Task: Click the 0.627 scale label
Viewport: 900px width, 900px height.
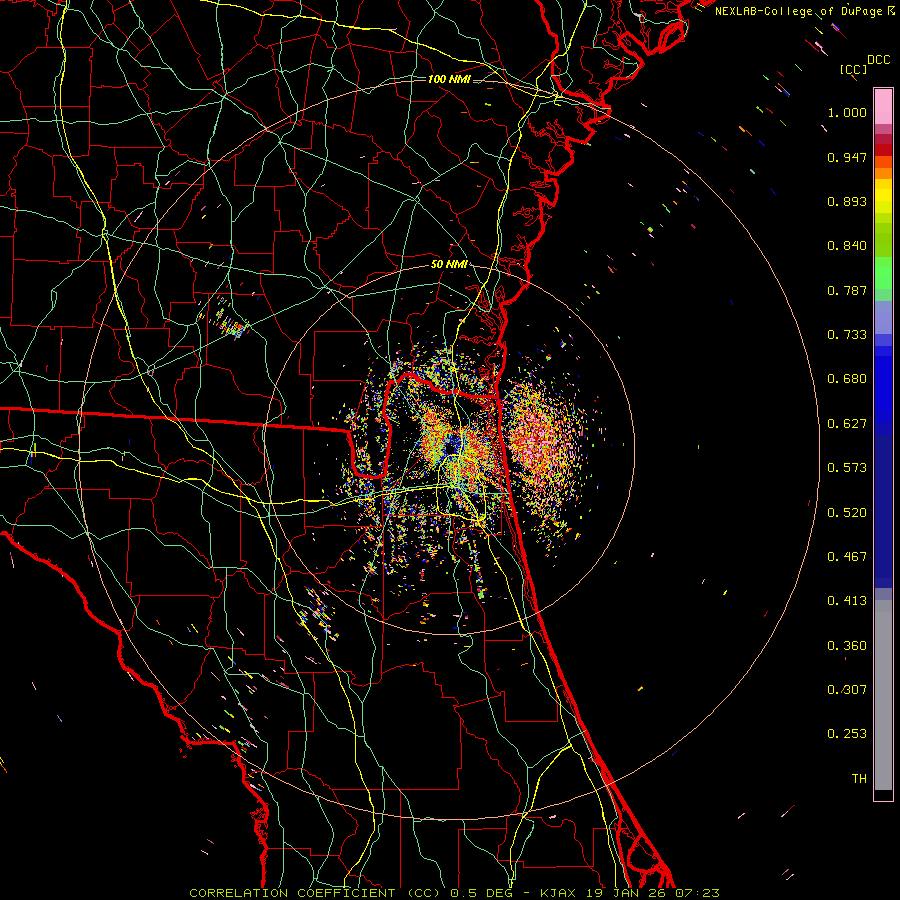Action: 847,424
